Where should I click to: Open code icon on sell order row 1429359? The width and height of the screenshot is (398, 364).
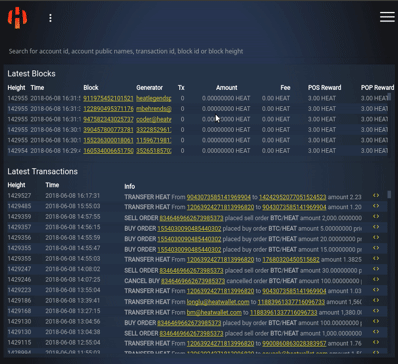[376, 217]
